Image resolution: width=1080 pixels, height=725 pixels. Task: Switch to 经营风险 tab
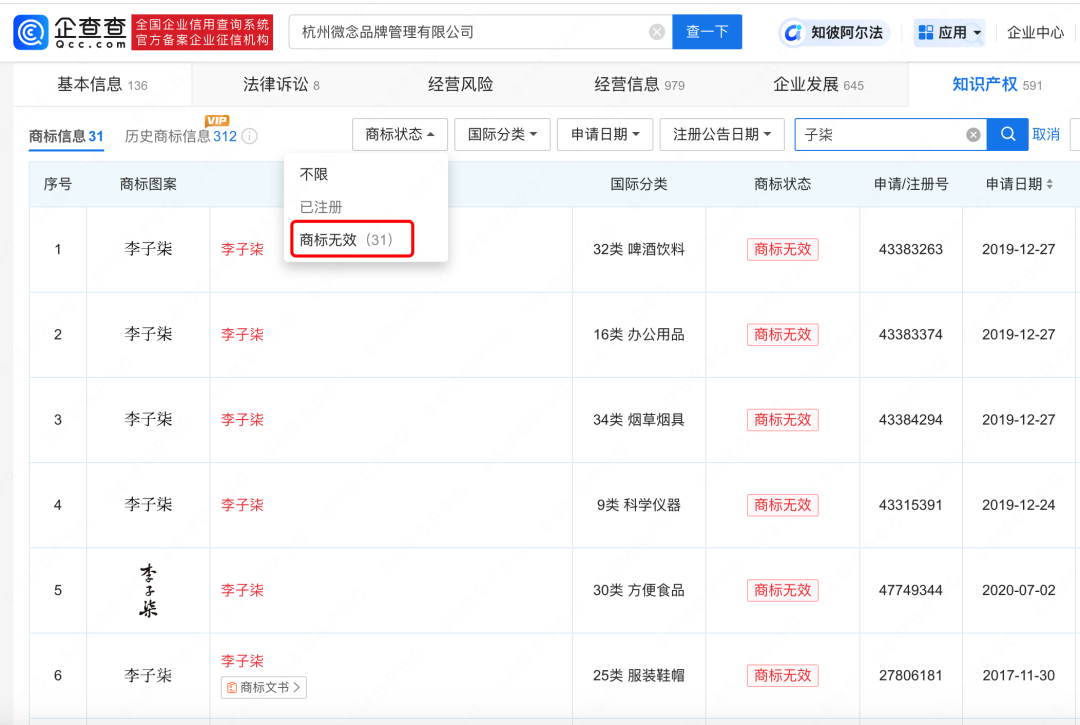[x=460, y=85]
